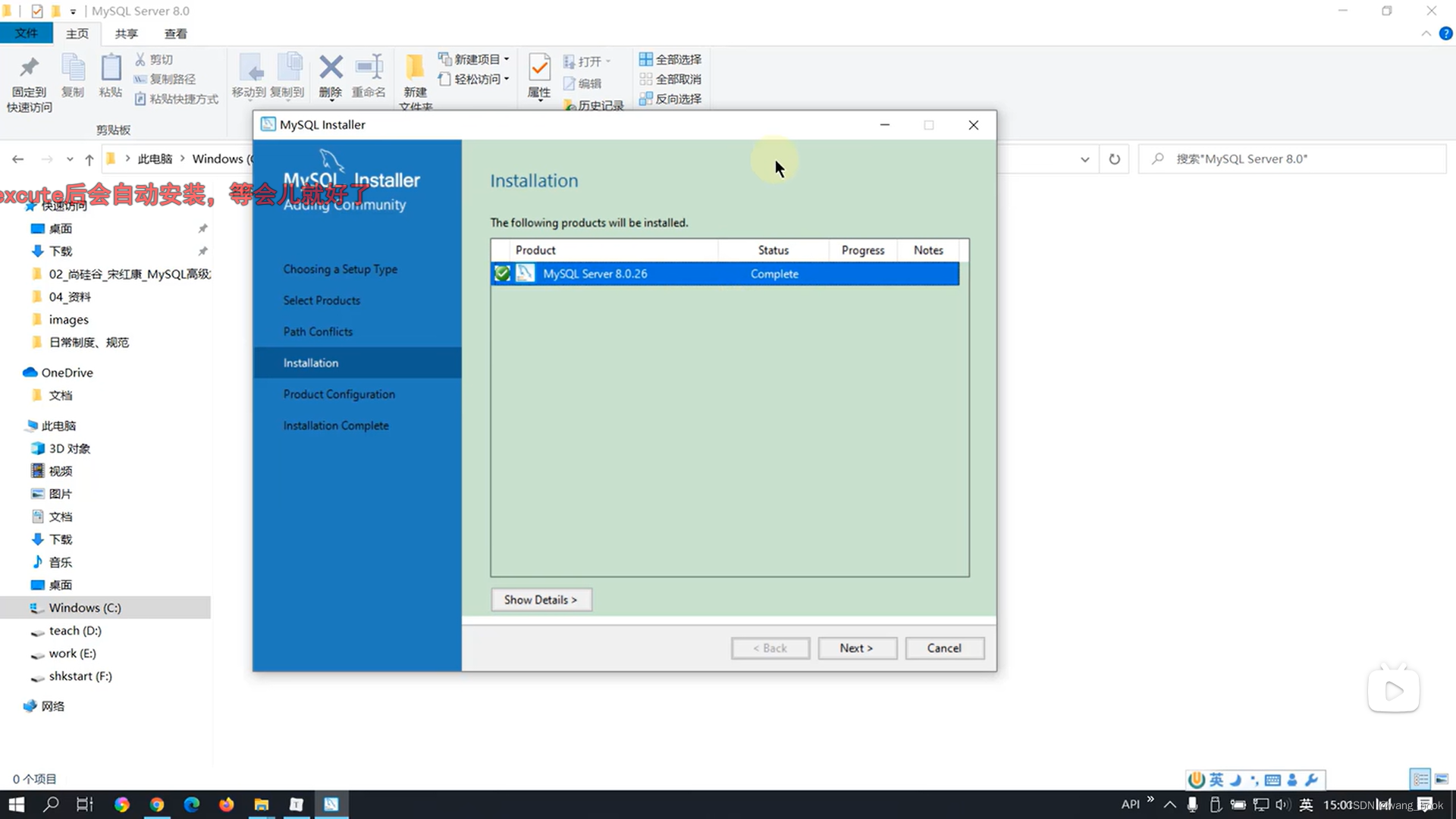Open recent locations dropdown arrow

tap(70, 159)
